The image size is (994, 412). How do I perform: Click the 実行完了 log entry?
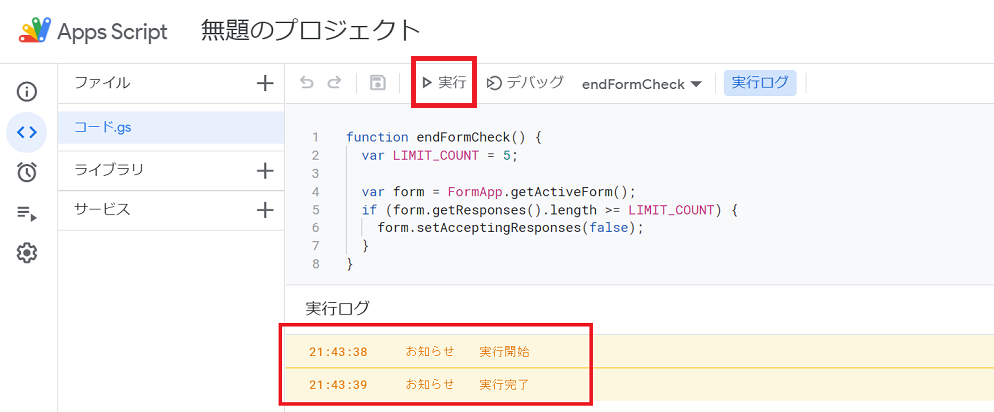click(505, 384)
